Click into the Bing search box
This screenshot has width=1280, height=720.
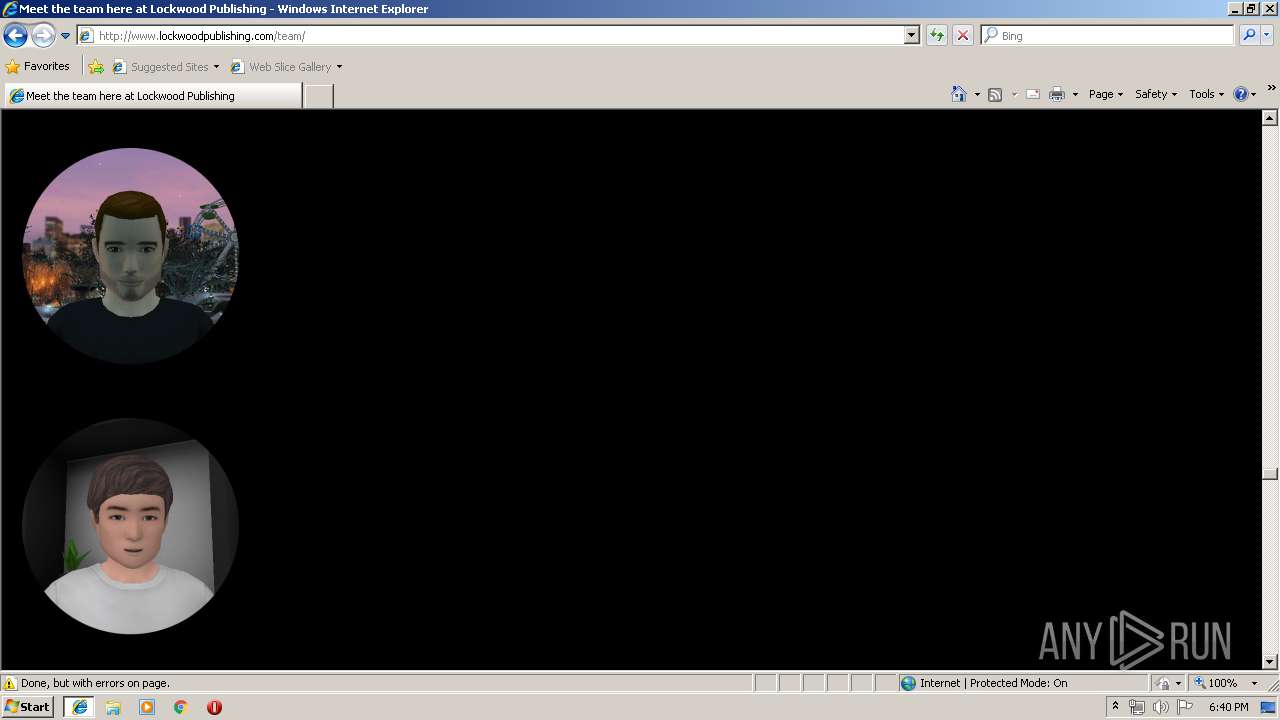[1108, 36]
